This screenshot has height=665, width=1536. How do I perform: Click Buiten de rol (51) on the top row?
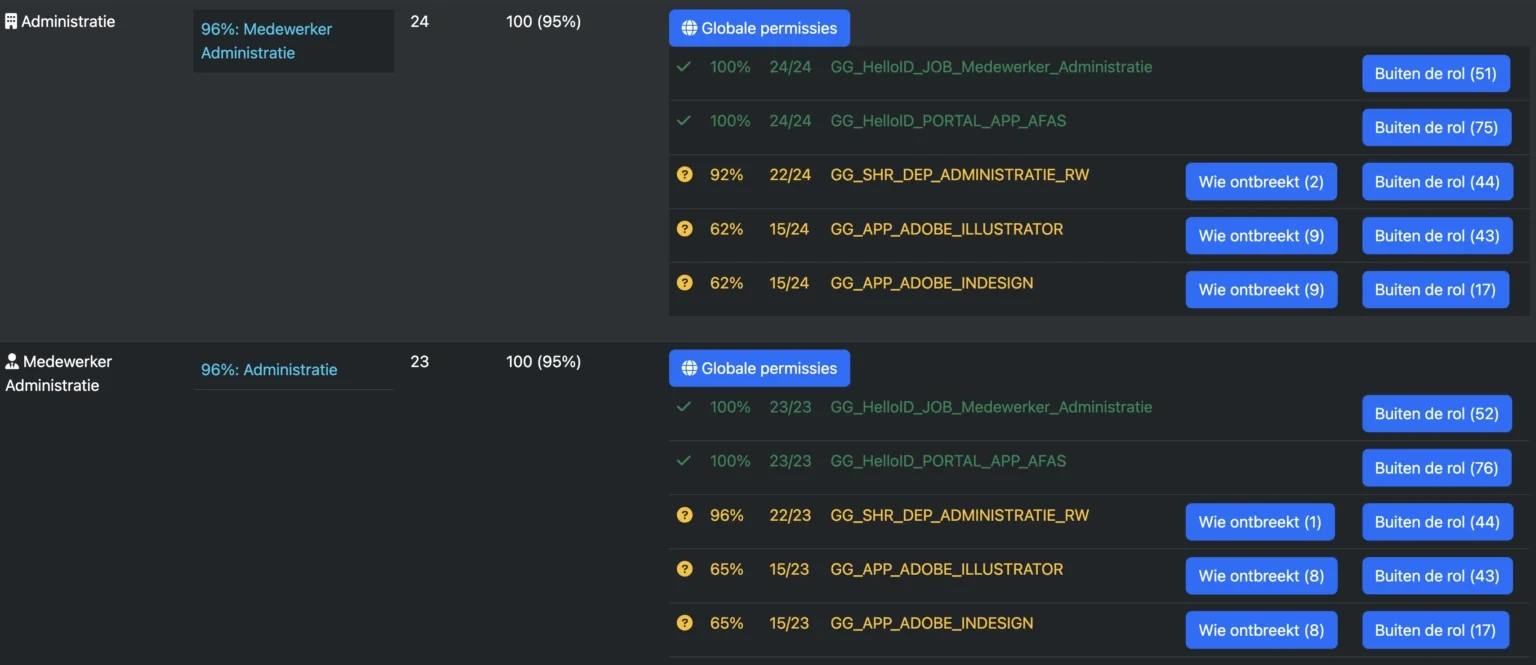click(x=1436, y=73)
